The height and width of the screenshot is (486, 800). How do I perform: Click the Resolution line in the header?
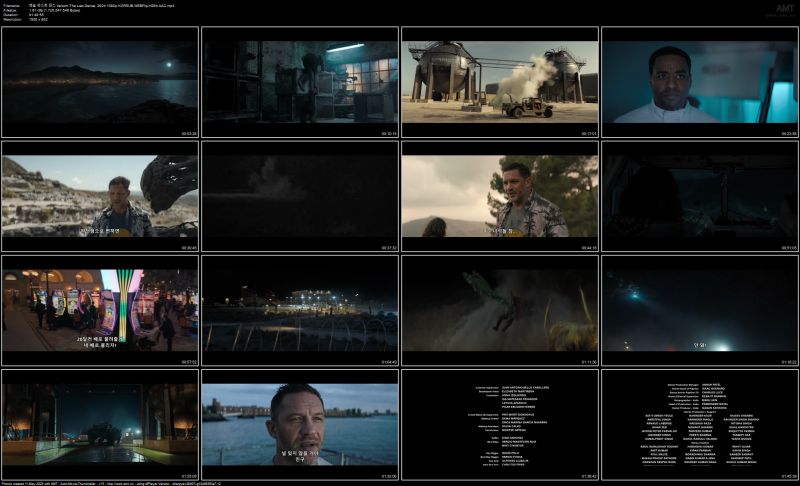25,19
